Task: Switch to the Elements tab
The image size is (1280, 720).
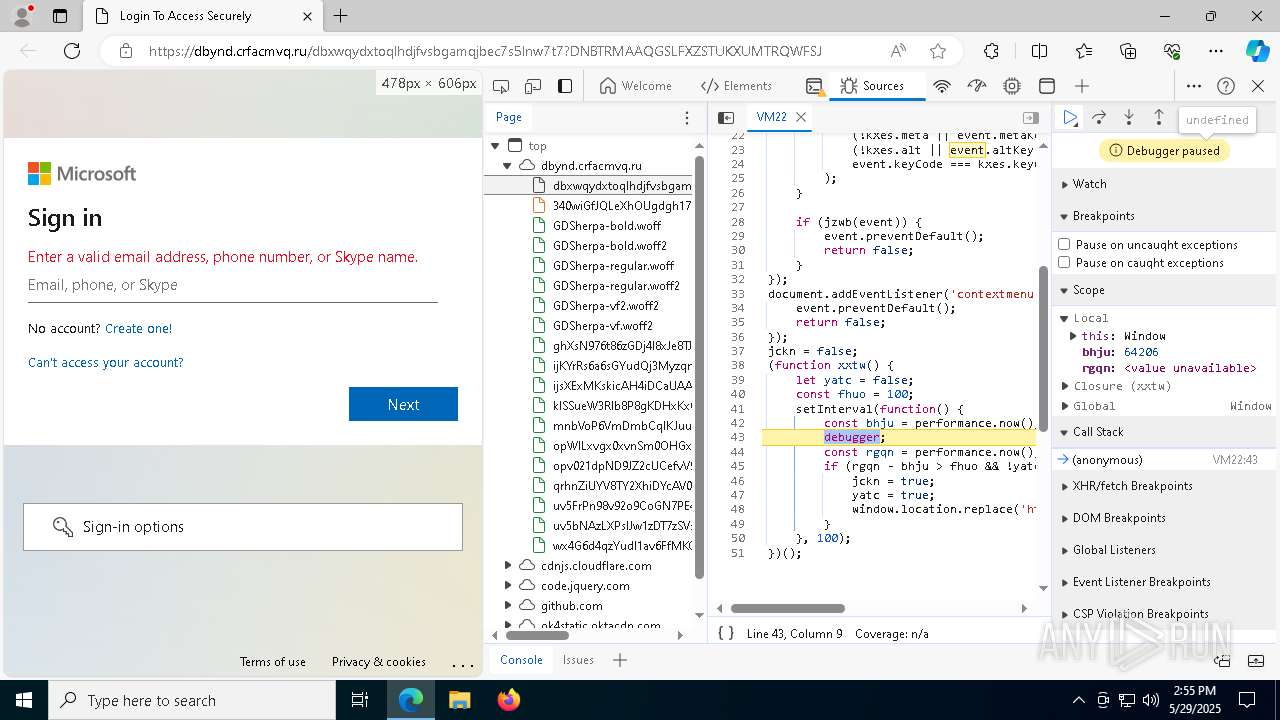Action: (x=737, y=86)
